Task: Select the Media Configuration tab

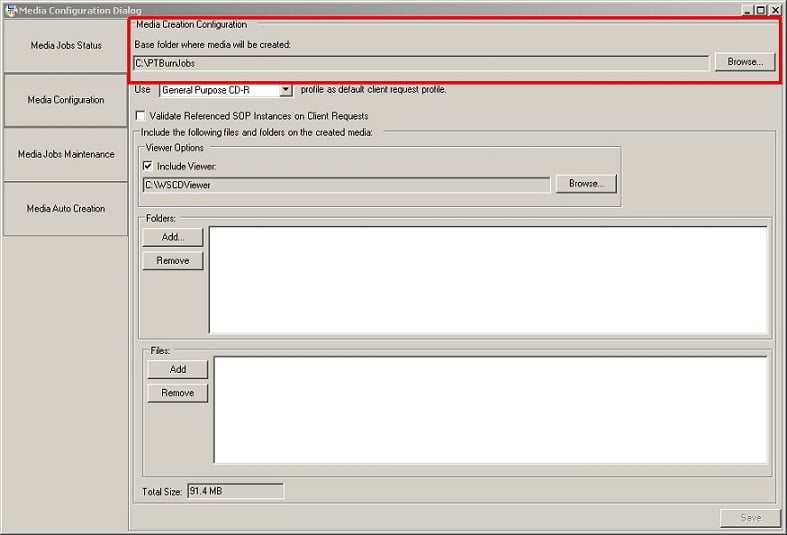Action: [66, 100]
